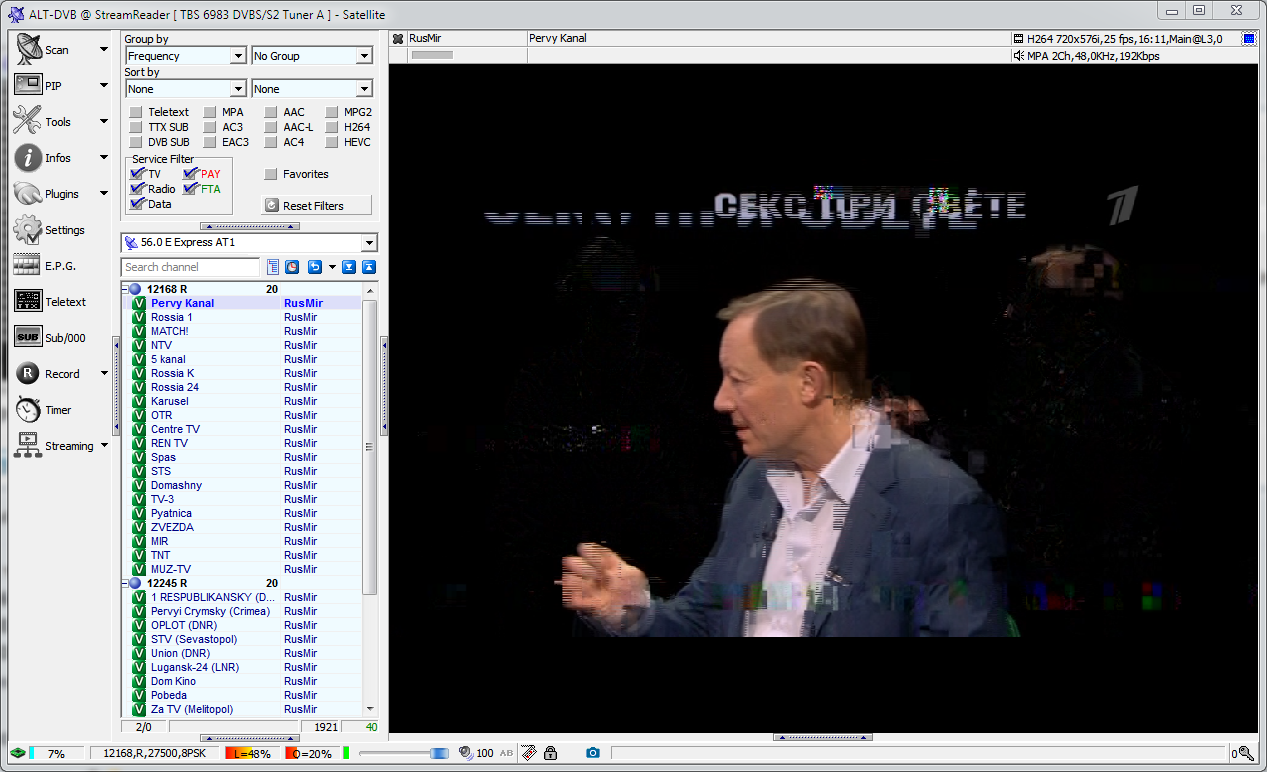Click the Record icon

[x=28, y=373]
